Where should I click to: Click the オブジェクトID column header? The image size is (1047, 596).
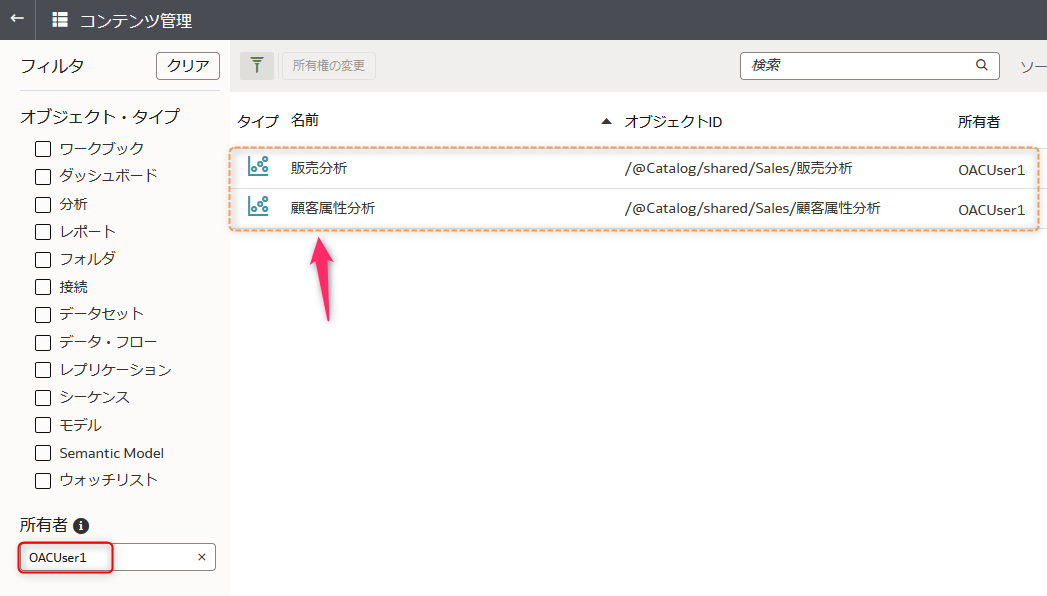[673, 121]
